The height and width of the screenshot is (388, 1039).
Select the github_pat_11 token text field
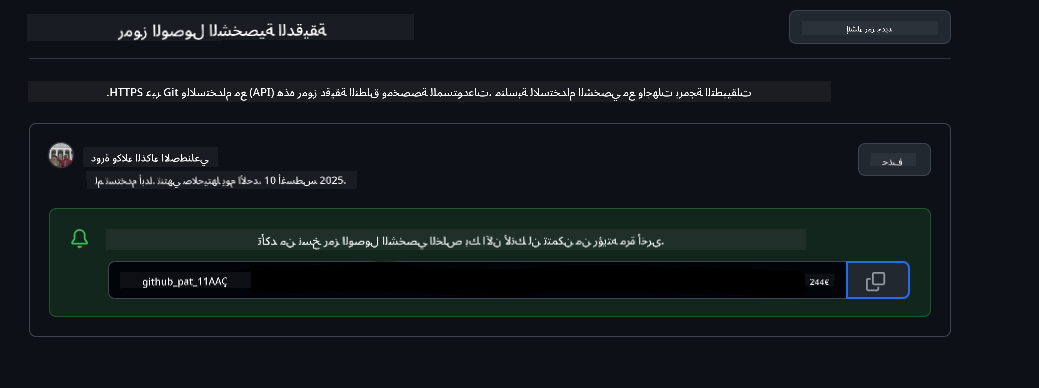[477, 280]
